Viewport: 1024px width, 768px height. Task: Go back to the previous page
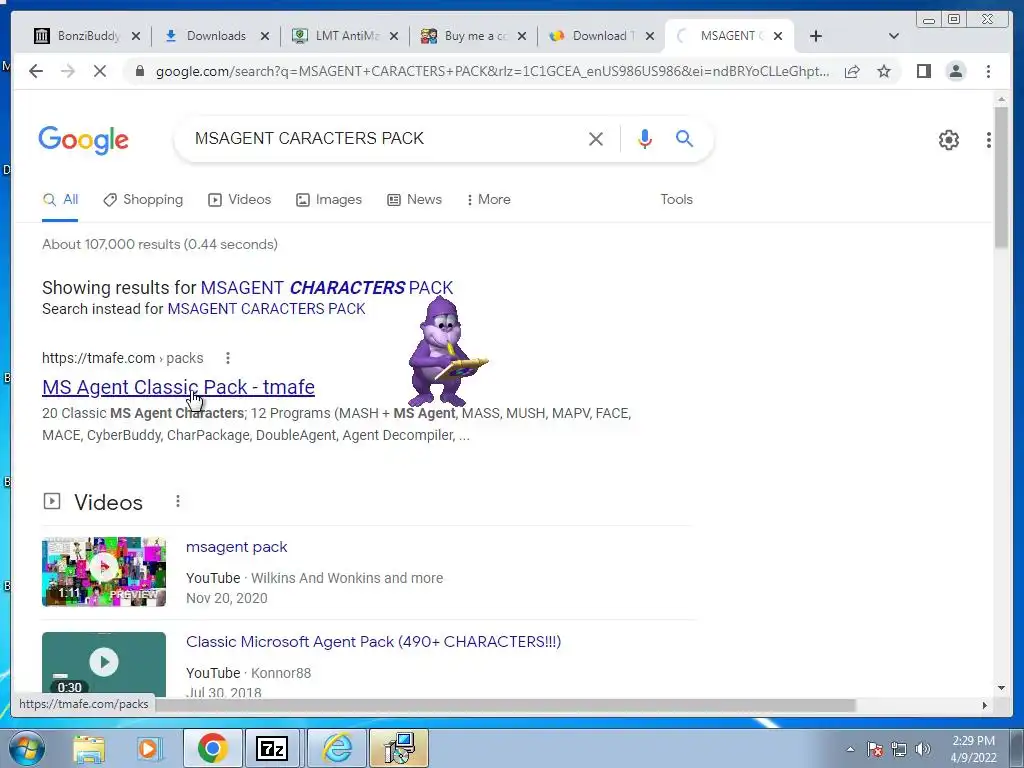(36, 71)
